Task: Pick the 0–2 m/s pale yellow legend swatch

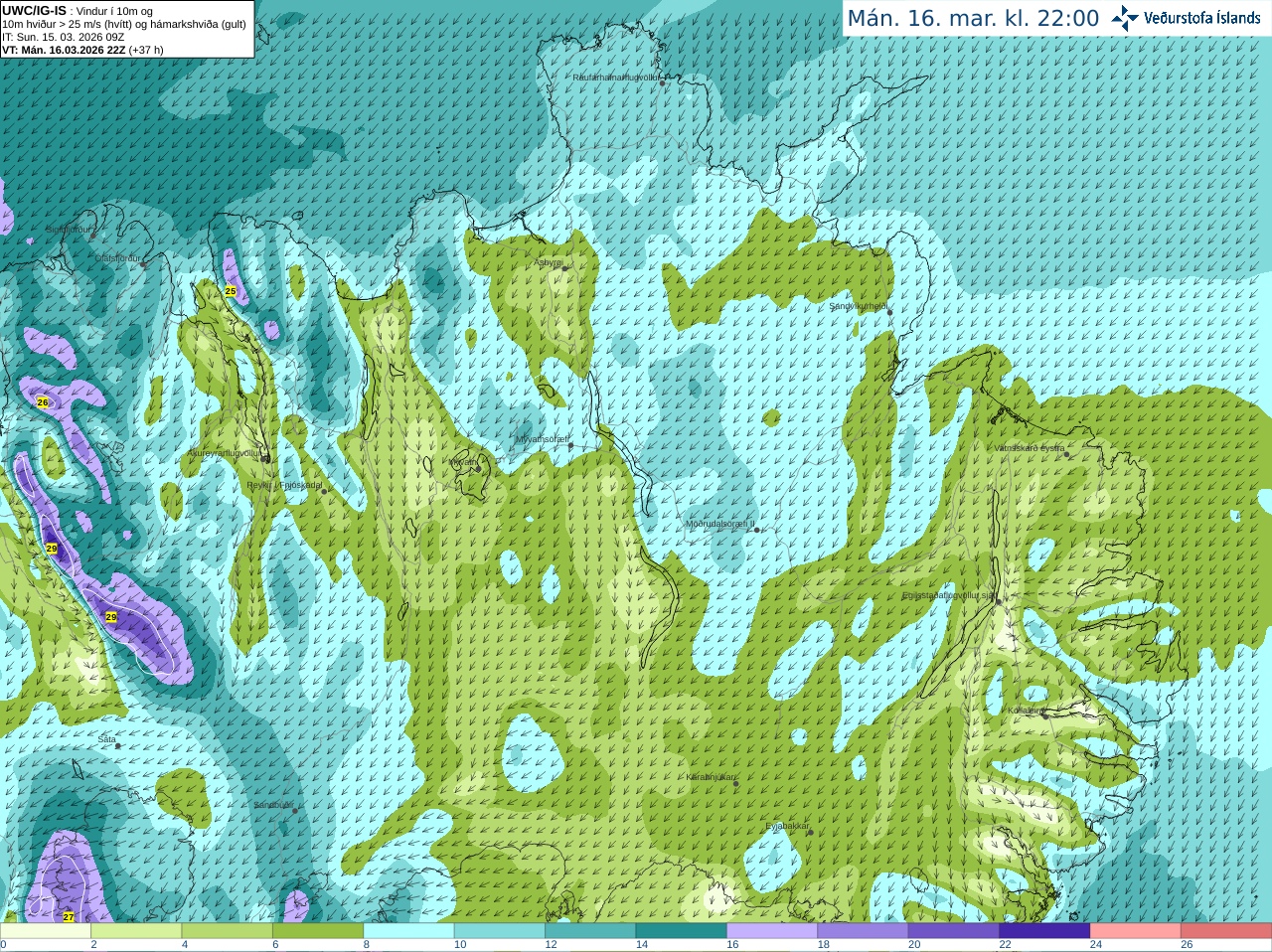Action: click(x=46, y=931)
